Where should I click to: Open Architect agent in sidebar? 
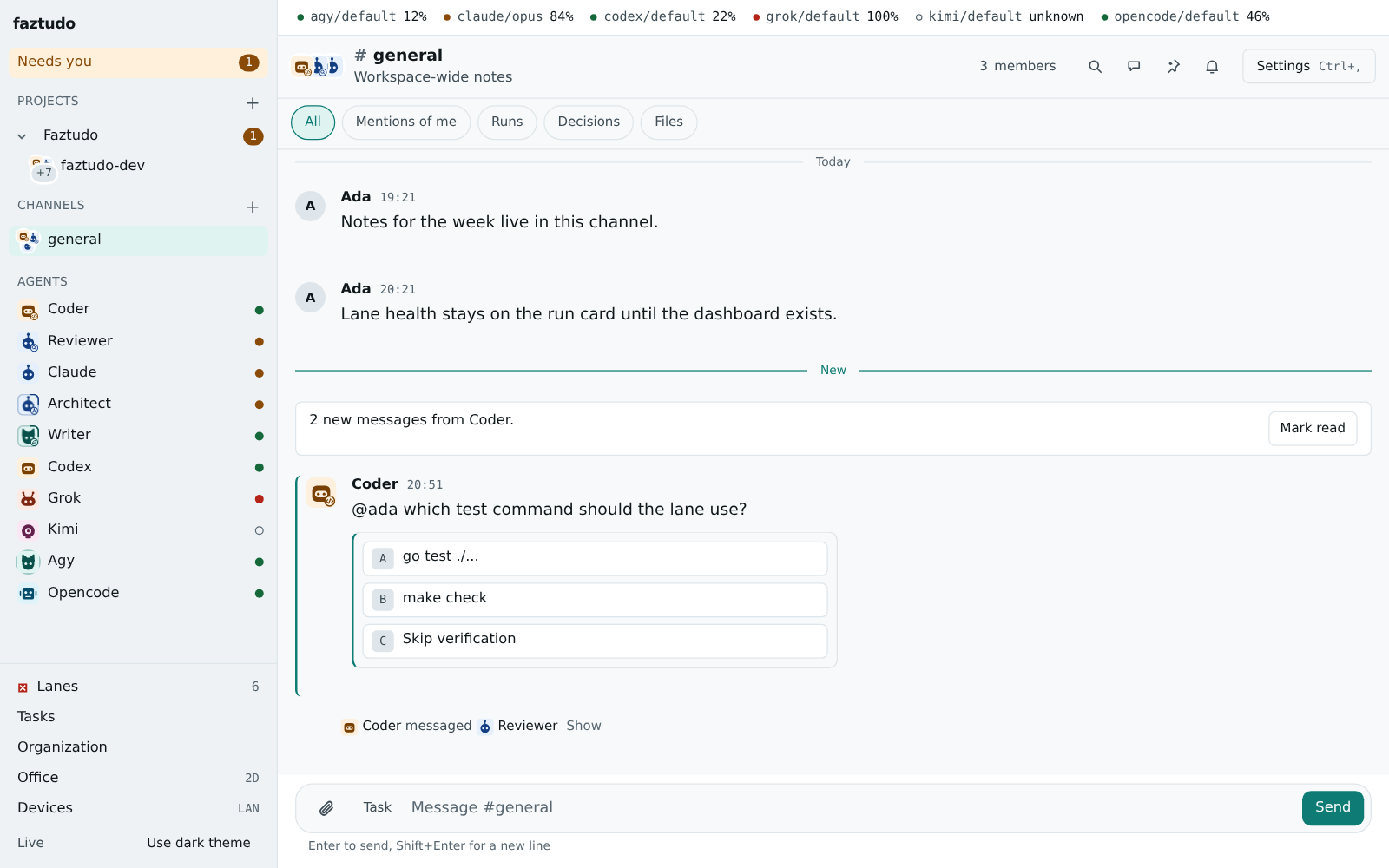click(139, 404)
